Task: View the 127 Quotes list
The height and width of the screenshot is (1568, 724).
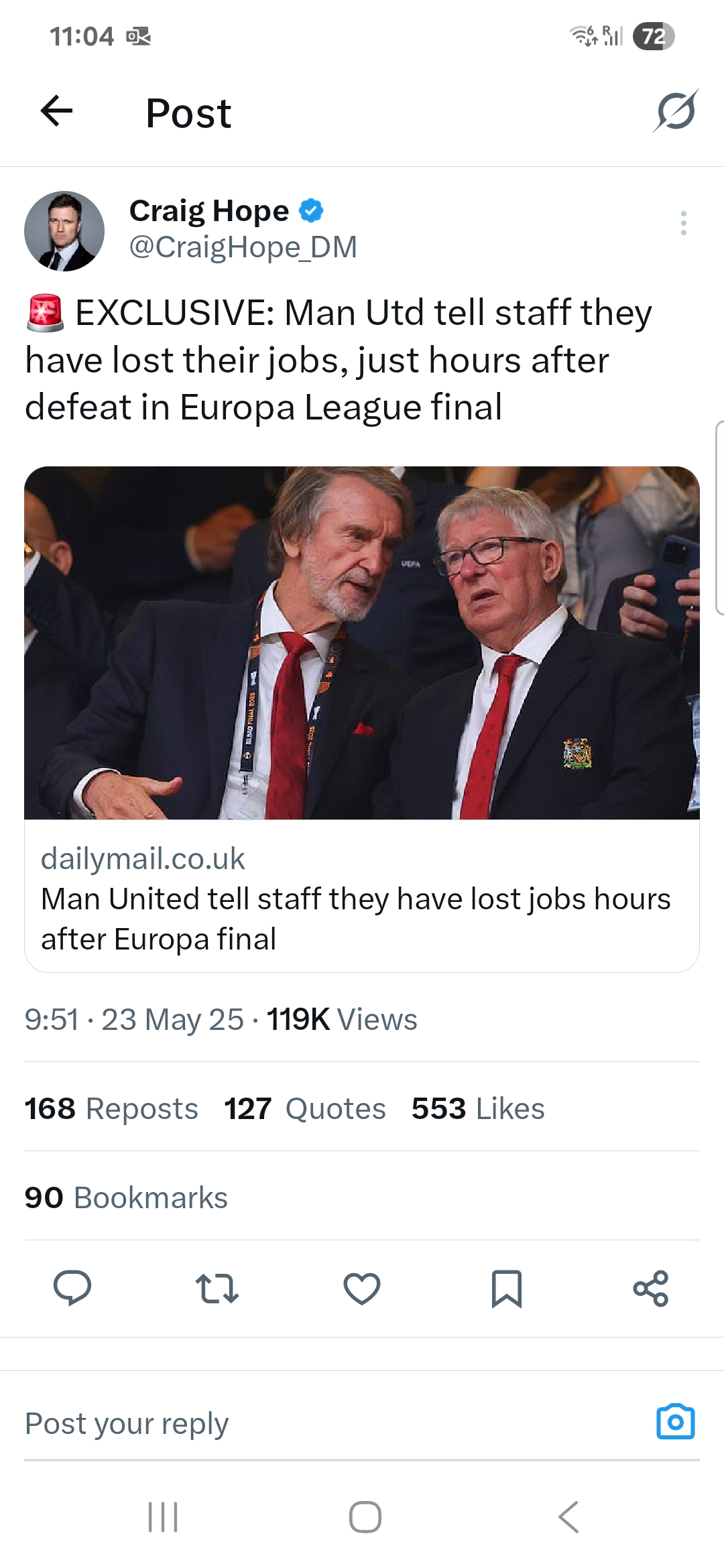Action: coord(305,1108)
